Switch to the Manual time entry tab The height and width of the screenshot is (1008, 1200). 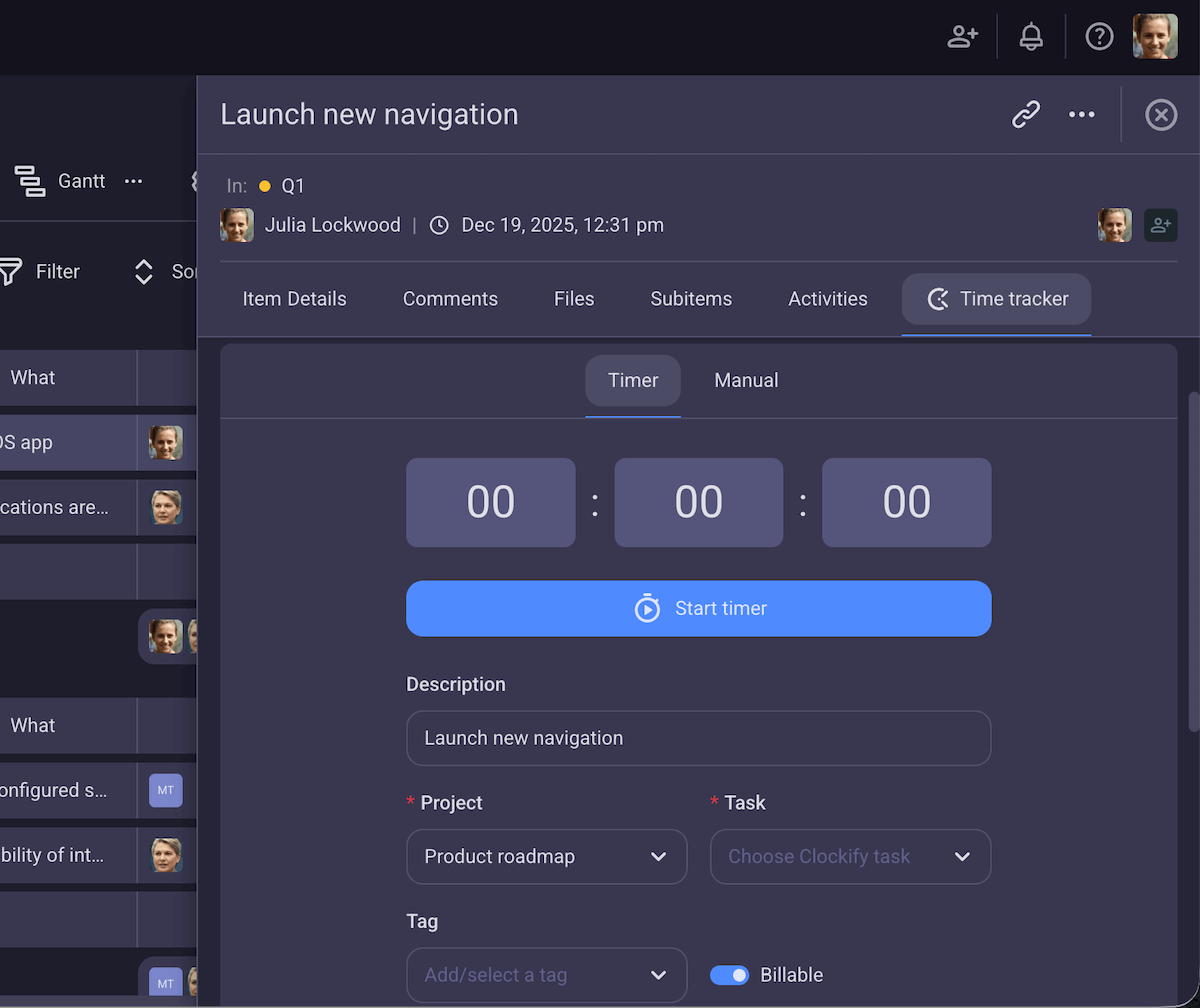click(x=746, y=380)
